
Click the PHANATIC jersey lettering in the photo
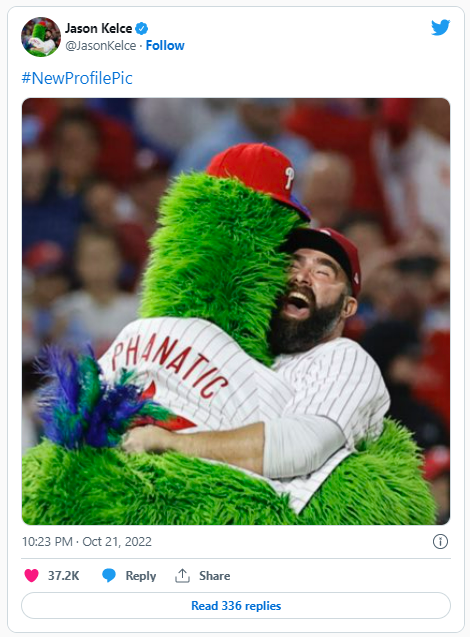169,364
